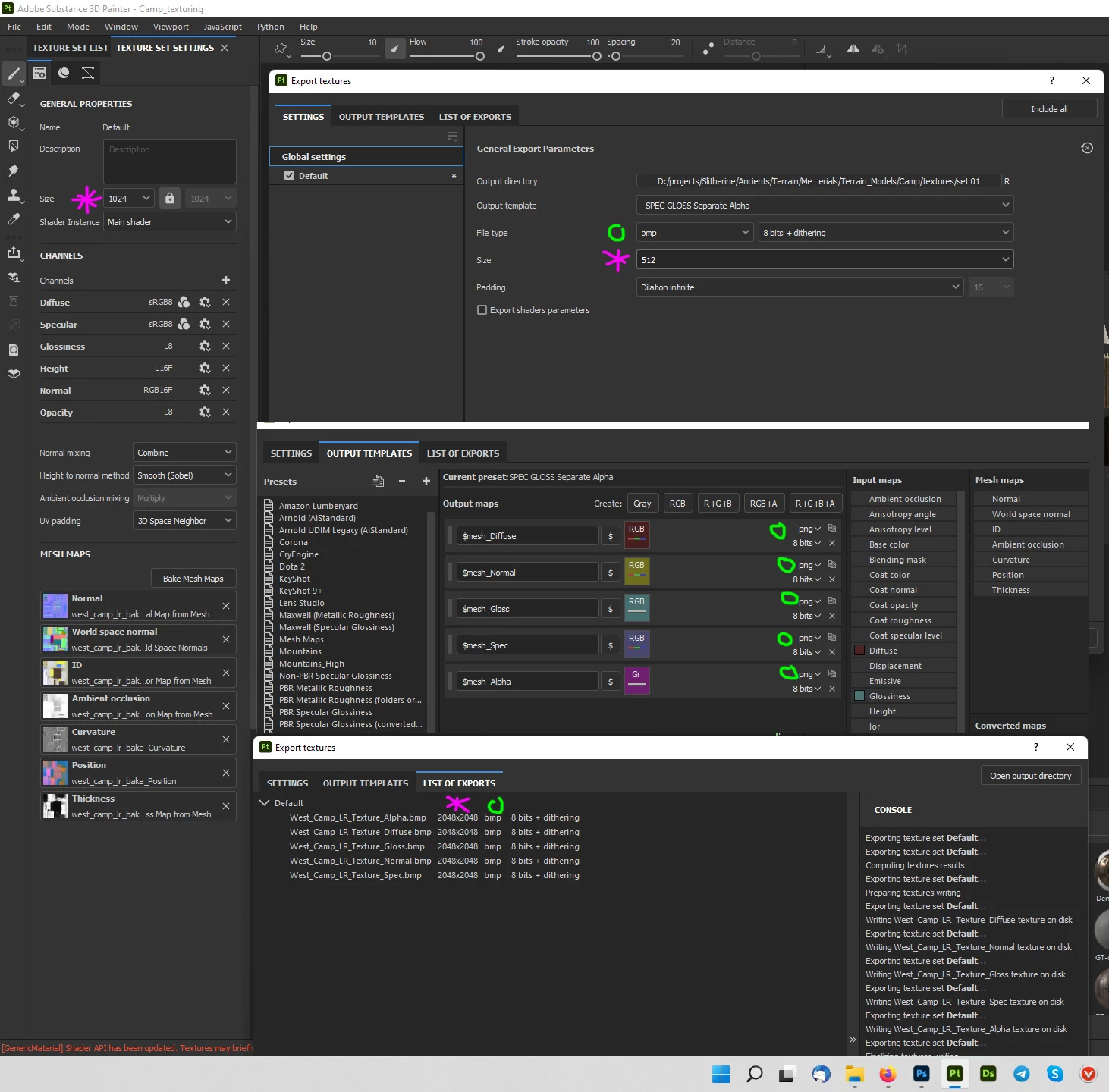Open Photoshop from the Windows taskbar

click(x=921, y=1074)
